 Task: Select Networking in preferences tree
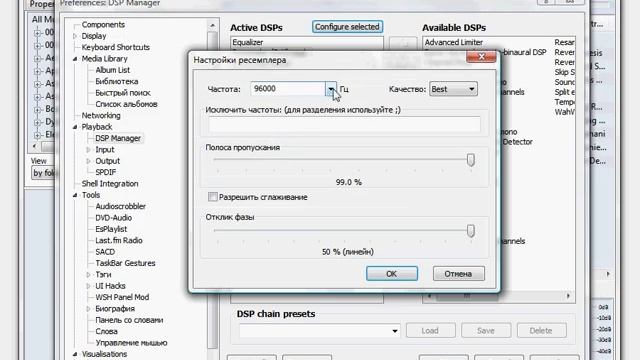point(101,116)
